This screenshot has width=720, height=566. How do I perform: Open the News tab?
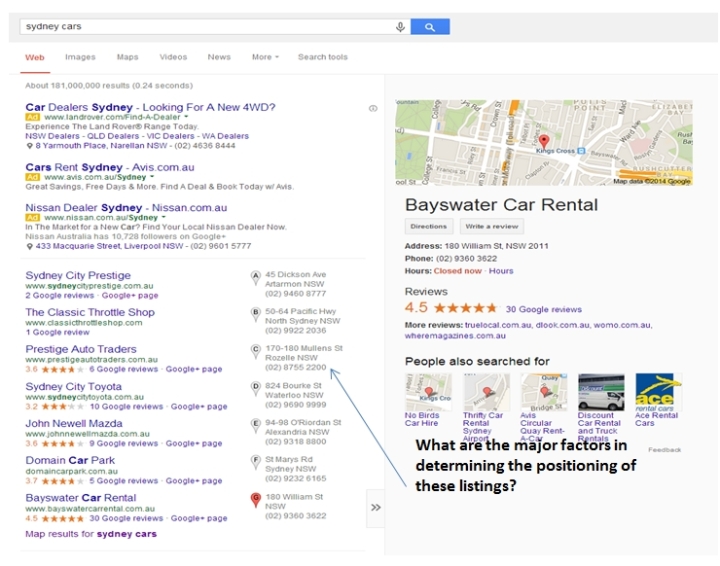coord(219,57)
